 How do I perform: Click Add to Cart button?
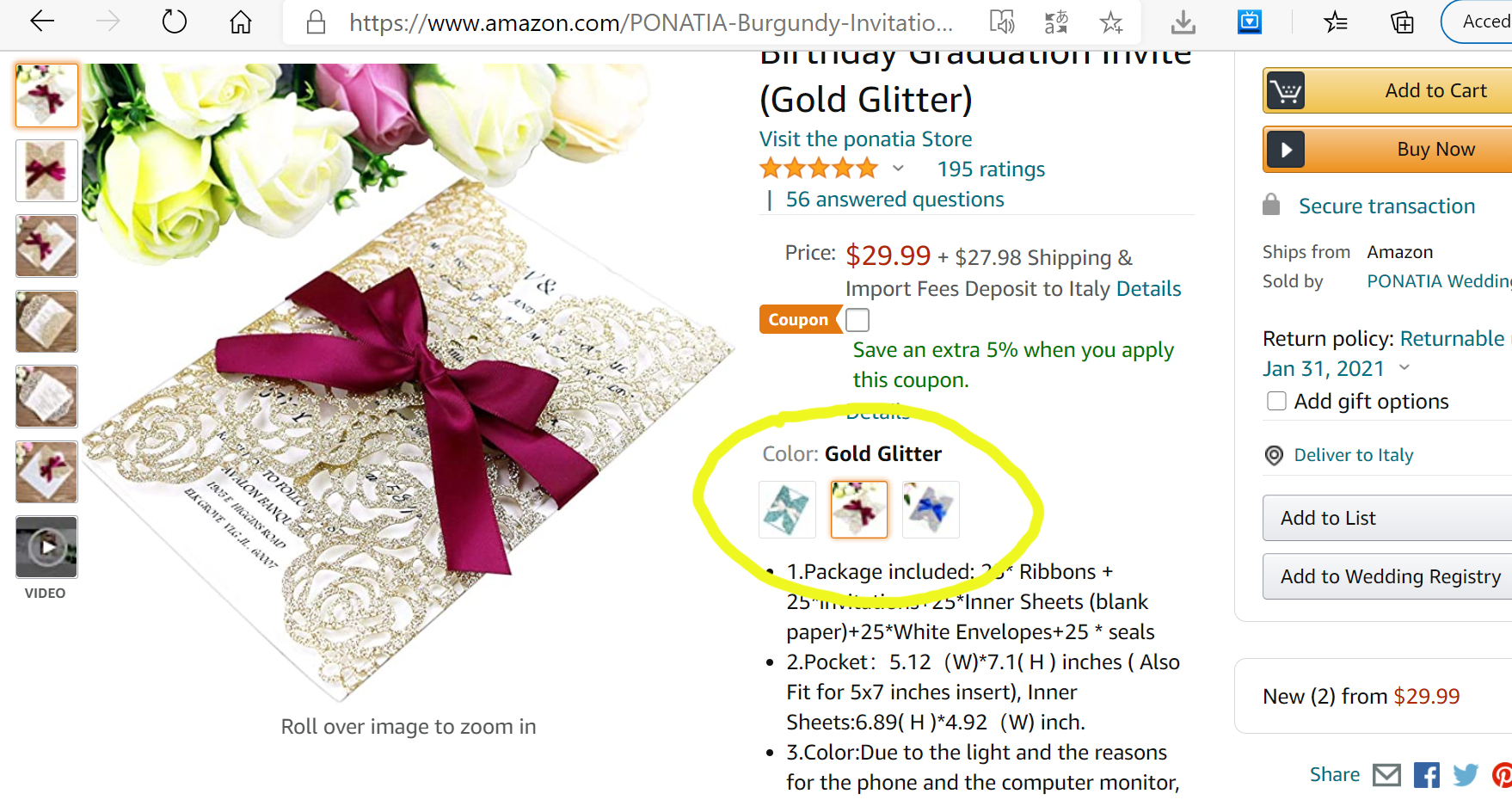point(1387,90)
